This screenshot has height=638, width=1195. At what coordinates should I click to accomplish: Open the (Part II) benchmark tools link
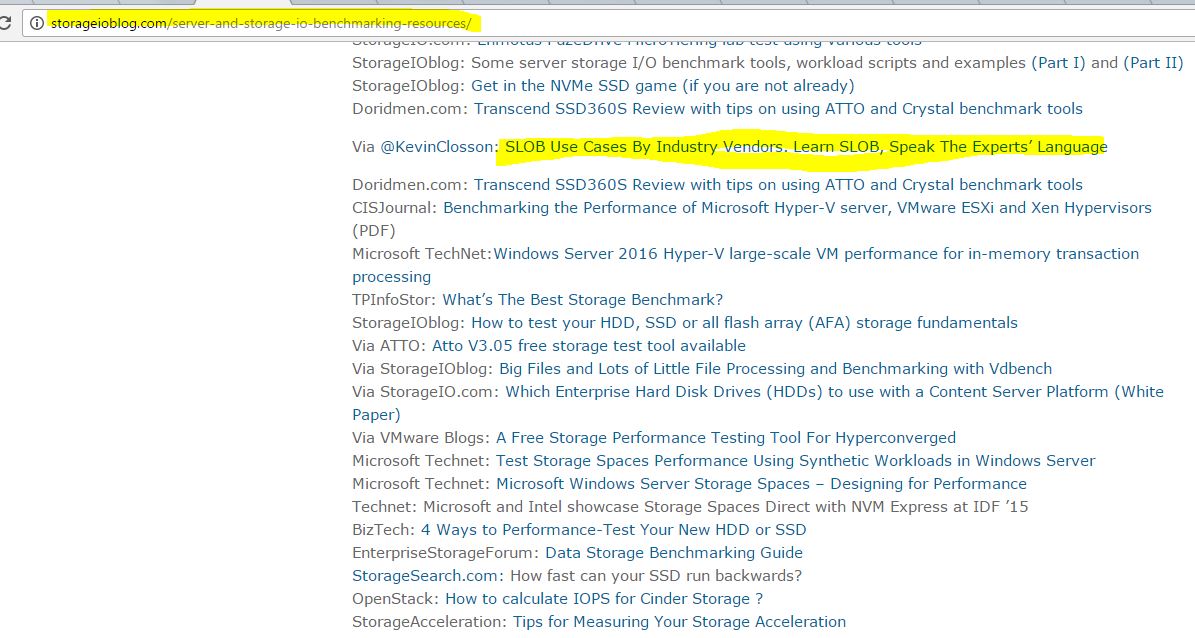(x=1153, y=62)
